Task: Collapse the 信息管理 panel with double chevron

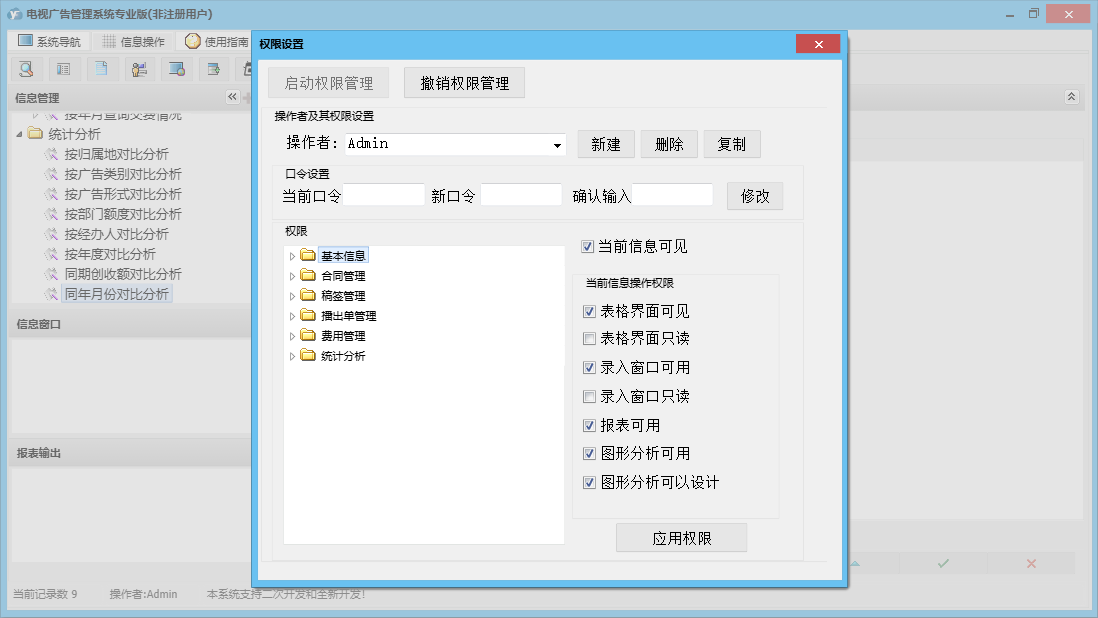Action: tap(232, 97)
